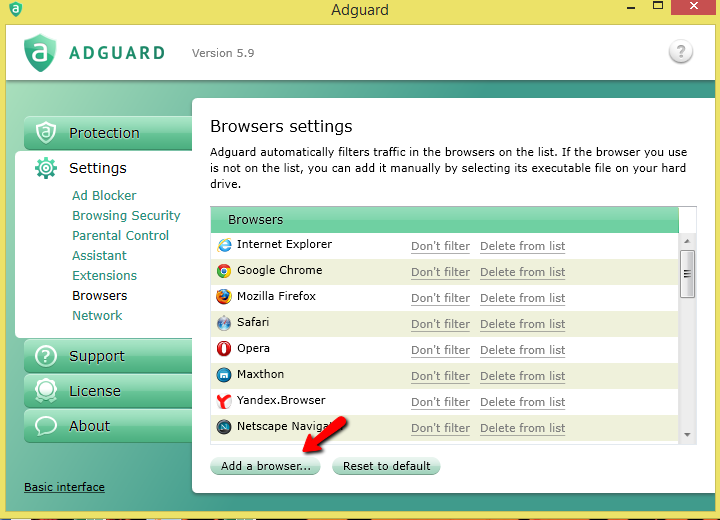Delete Safari from list

523,324
